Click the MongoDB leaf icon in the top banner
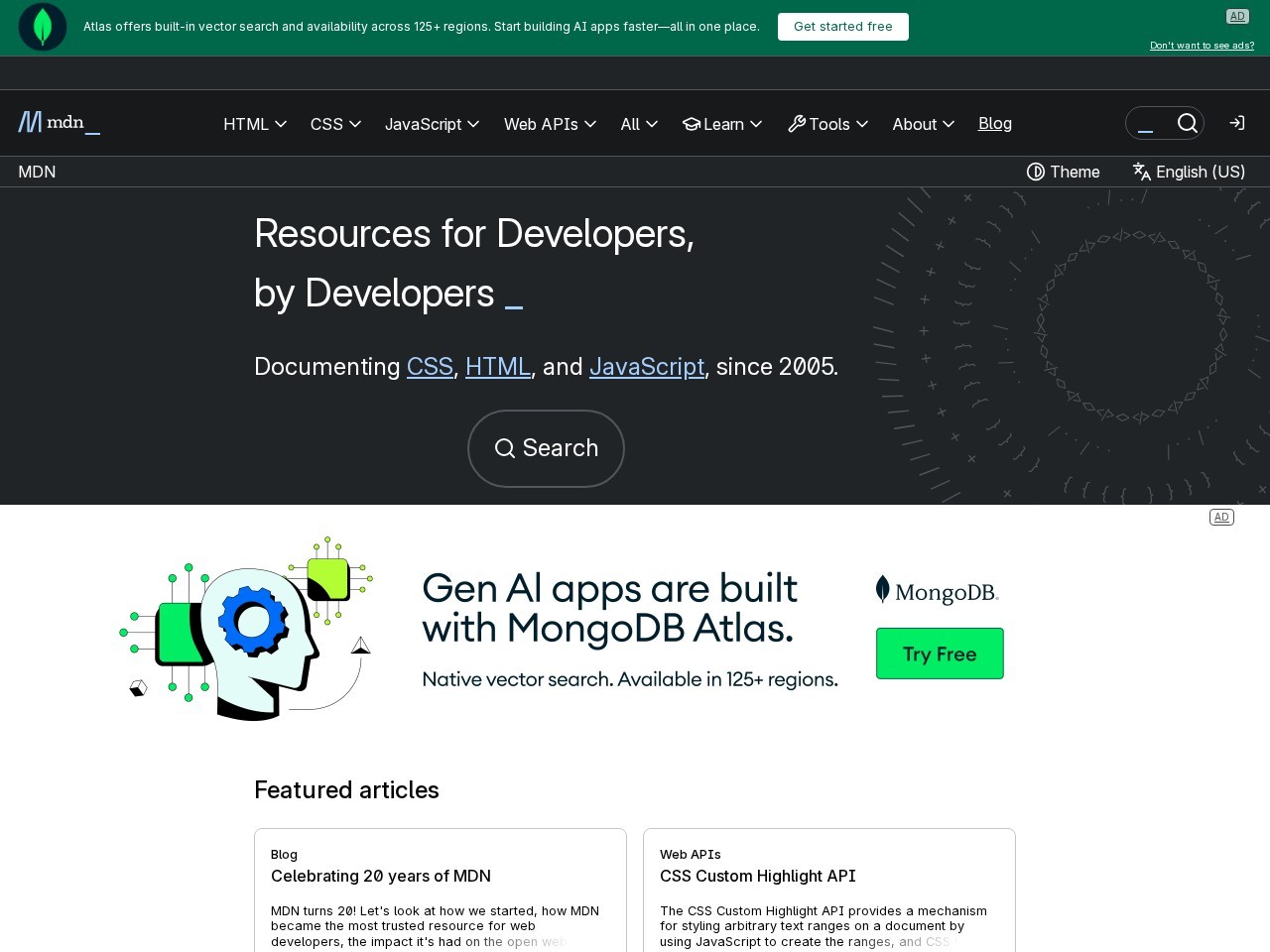 43,27
